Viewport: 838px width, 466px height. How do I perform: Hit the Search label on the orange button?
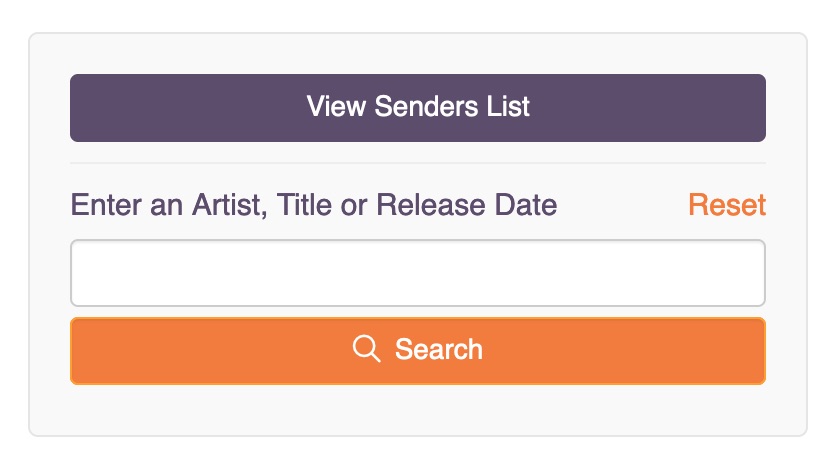click(x=439, y=349)
